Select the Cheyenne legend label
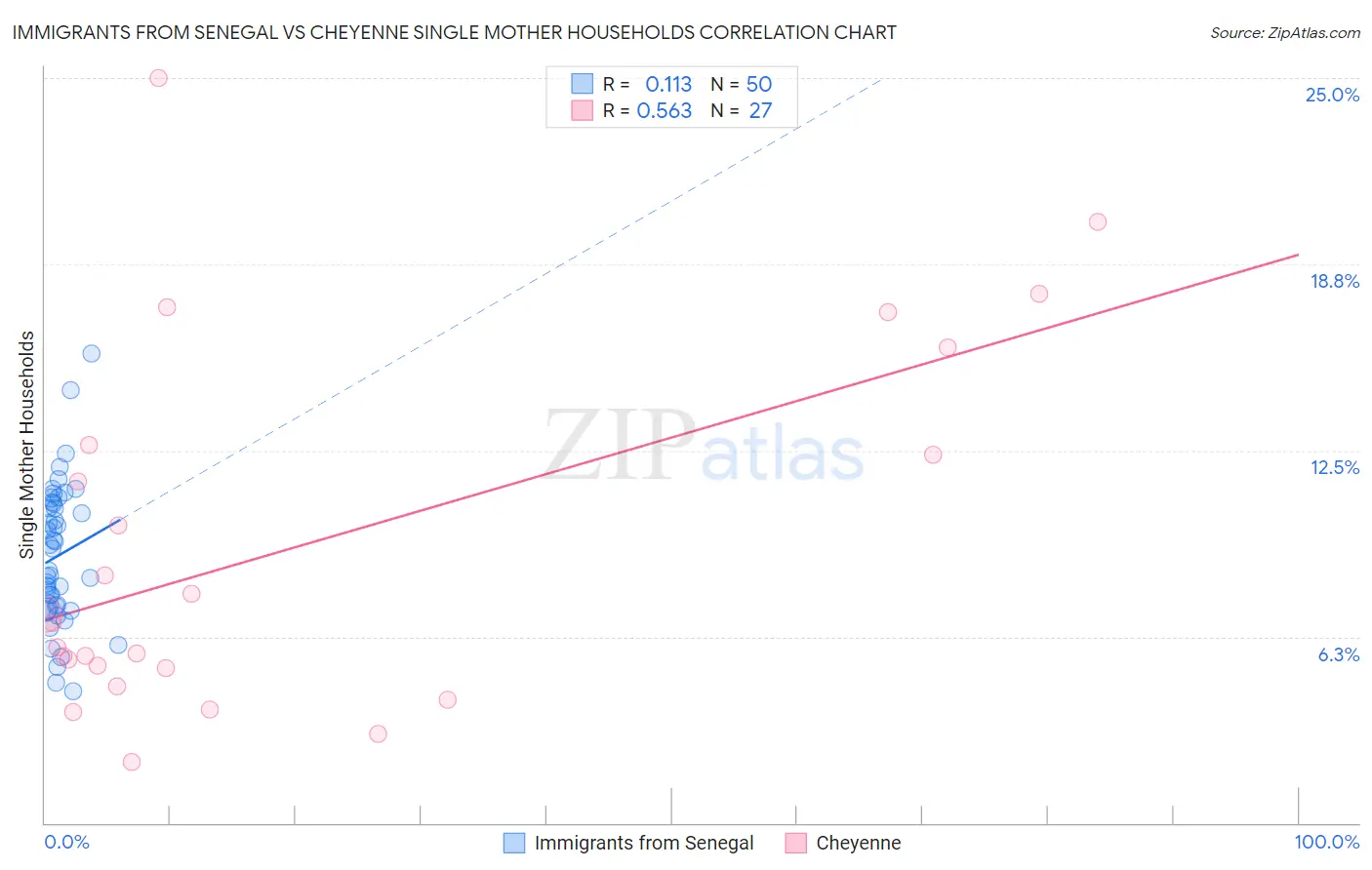 pyautogui.click(x=859, y=843)
